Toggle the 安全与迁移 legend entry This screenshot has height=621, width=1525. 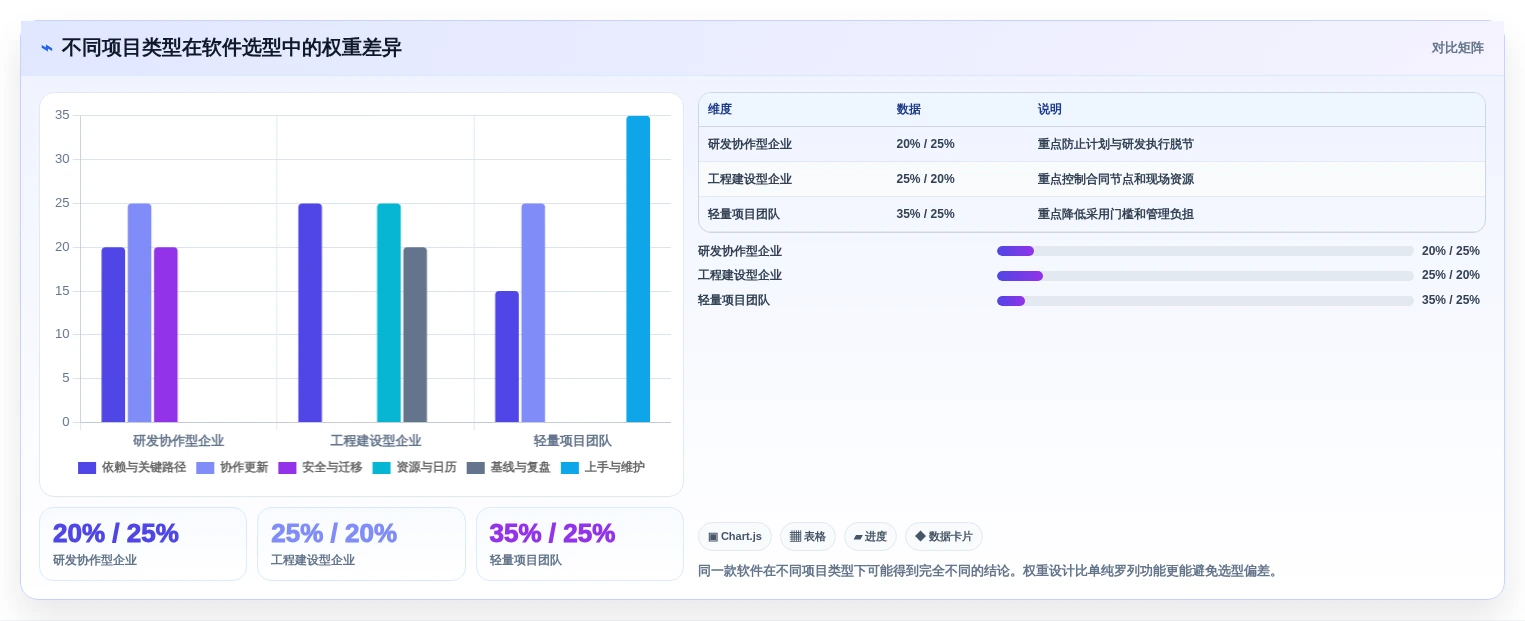pyautogui.click(x=320, y=468)
